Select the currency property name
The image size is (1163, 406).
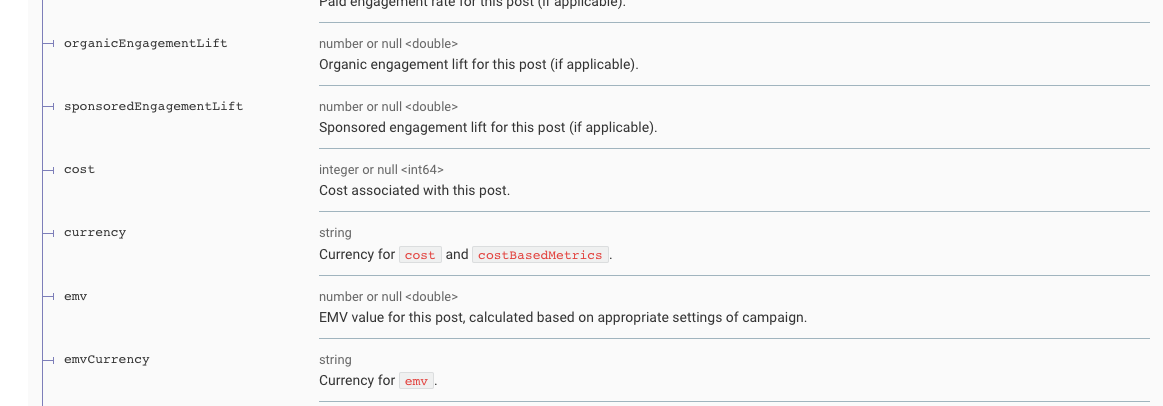click(95, 232)
